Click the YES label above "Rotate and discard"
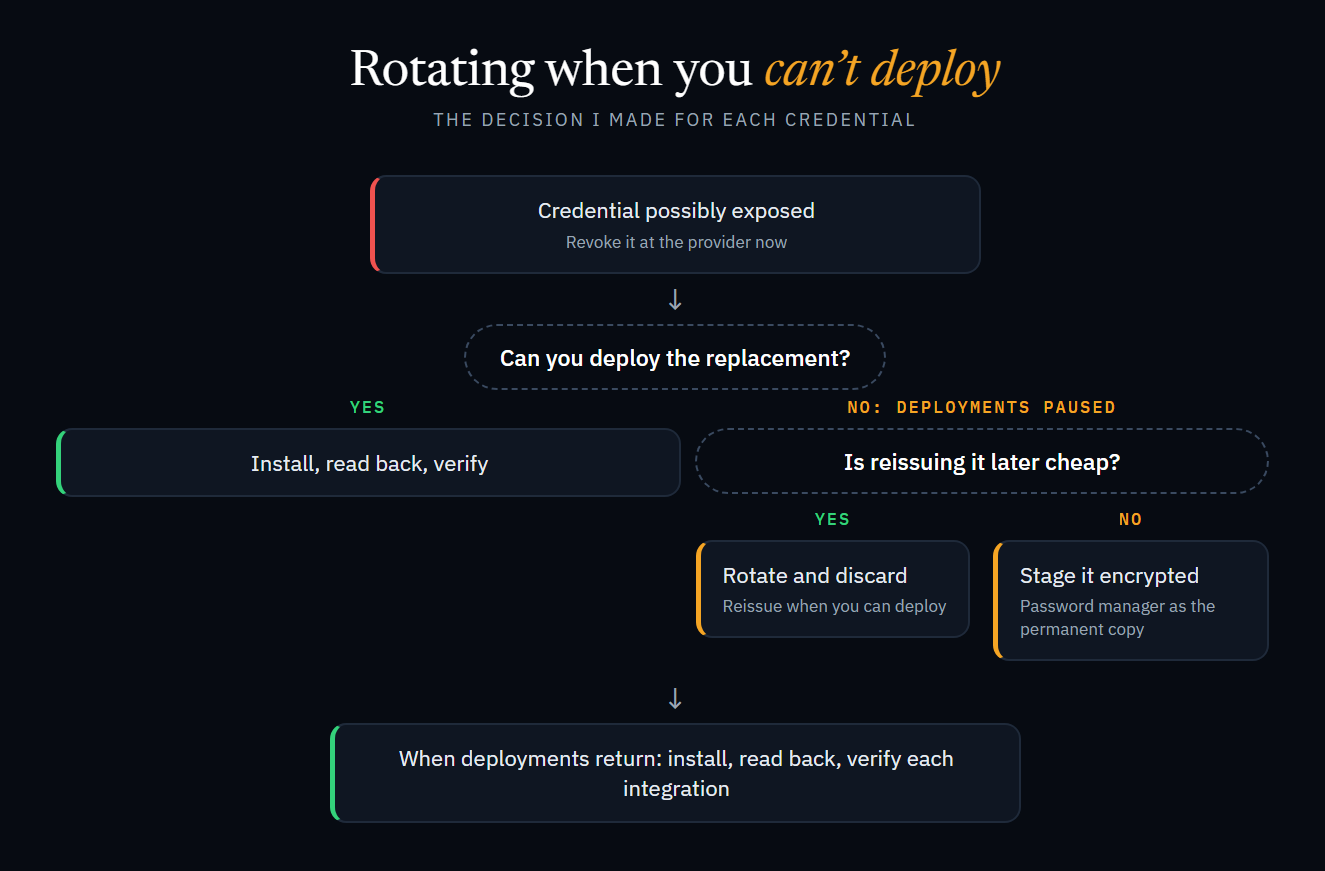The width and height of the screenshot is (1325, 871). click(832, 519)
